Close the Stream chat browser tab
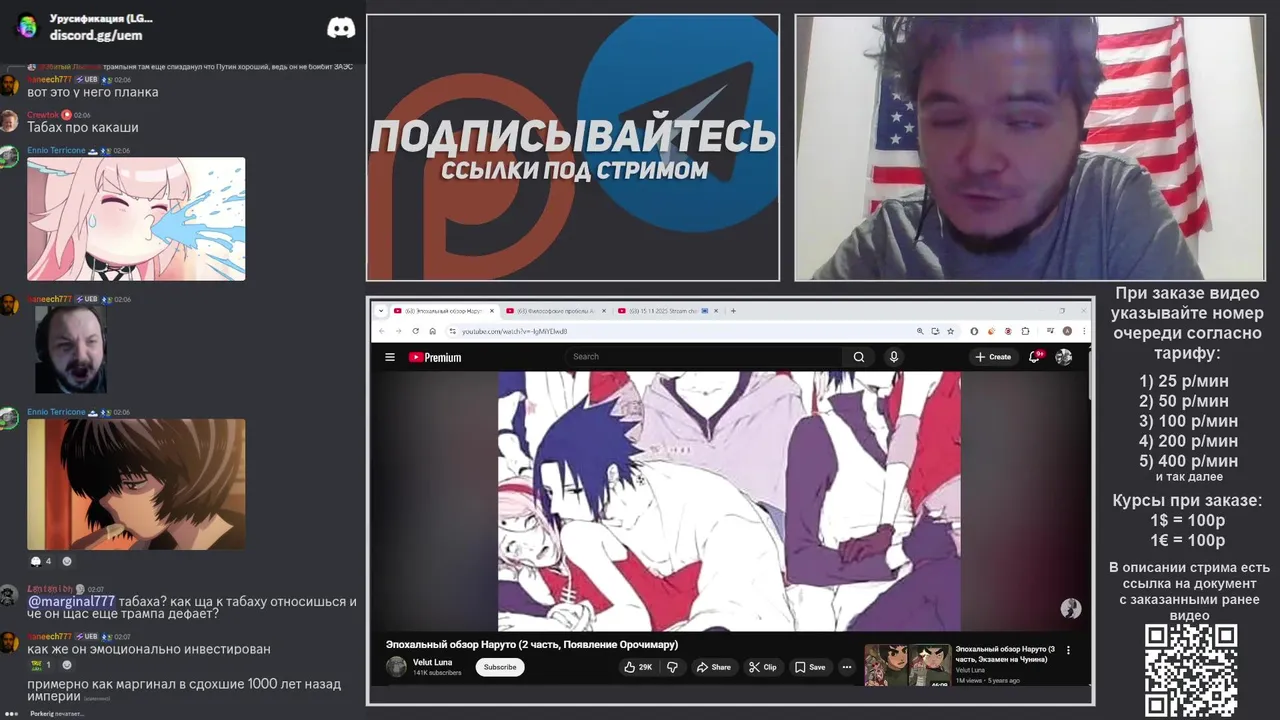Image resolution: width=1280 pixels, height=720 pixels. coord(715,311)
